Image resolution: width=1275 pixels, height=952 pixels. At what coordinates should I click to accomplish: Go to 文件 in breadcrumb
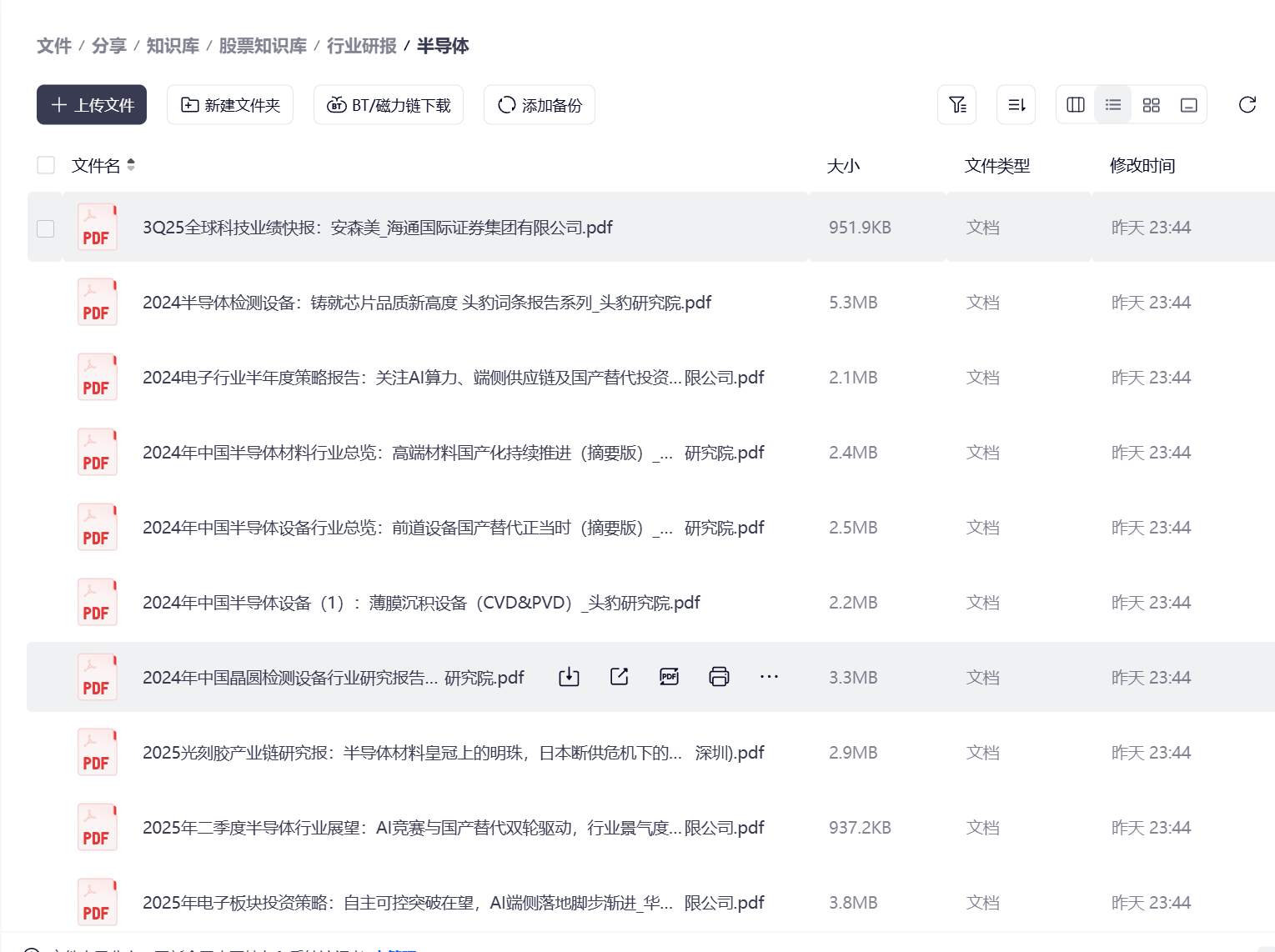click(54, 46)
